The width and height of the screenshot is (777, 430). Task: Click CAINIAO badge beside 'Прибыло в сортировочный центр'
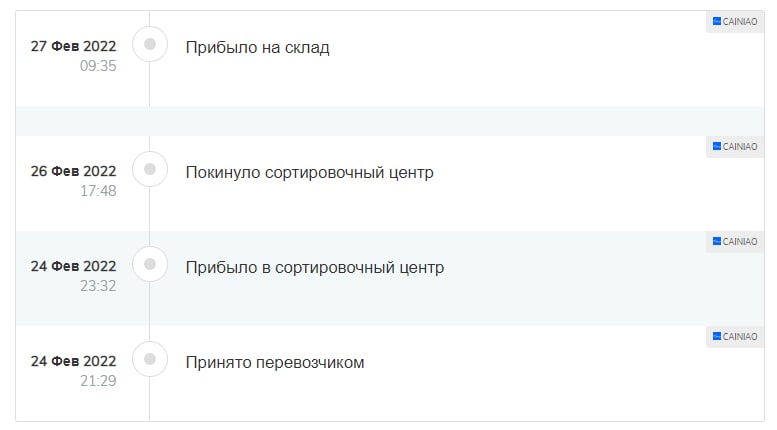click(x=735, y=242)
